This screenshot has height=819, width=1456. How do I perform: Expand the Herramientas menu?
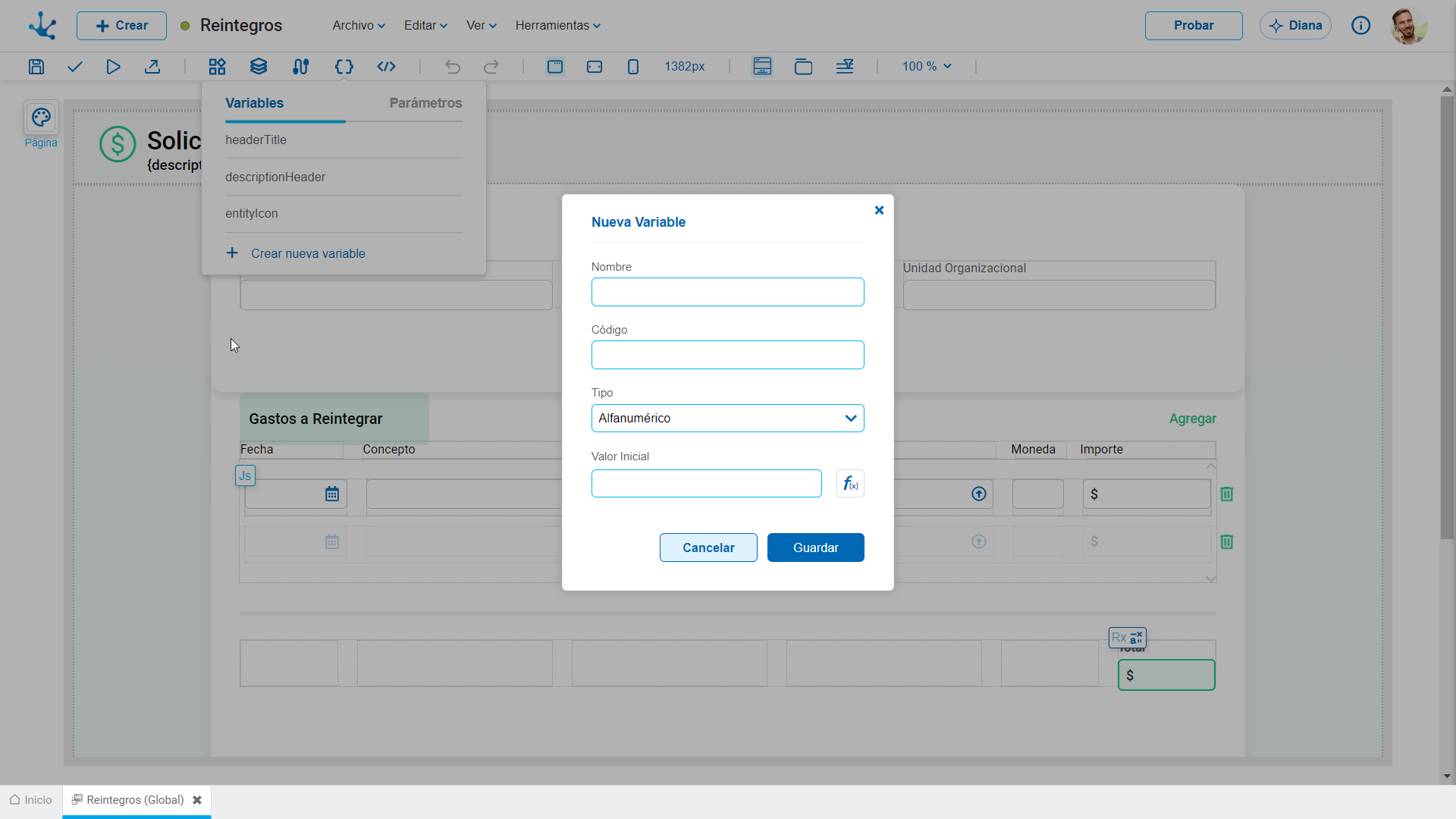tap(558, 25)
